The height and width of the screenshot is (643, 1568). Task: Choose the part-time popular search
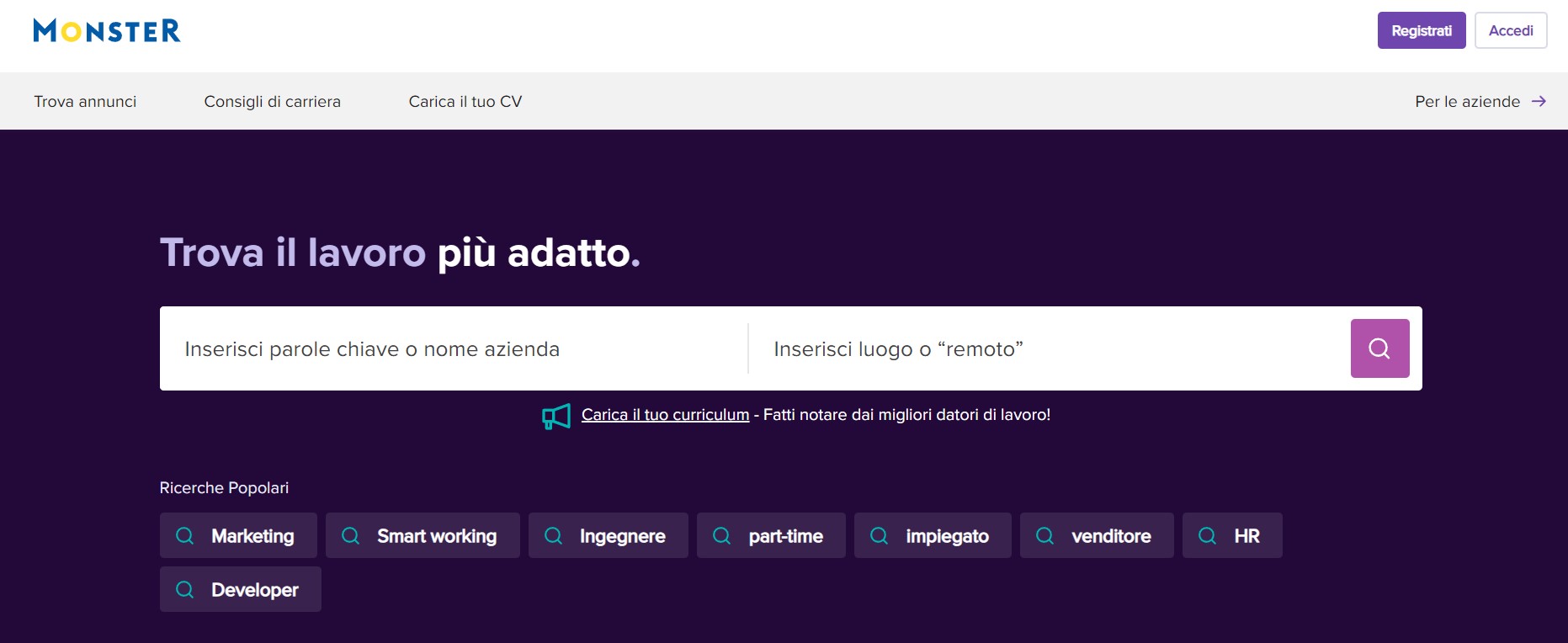[x=784, y=536]
